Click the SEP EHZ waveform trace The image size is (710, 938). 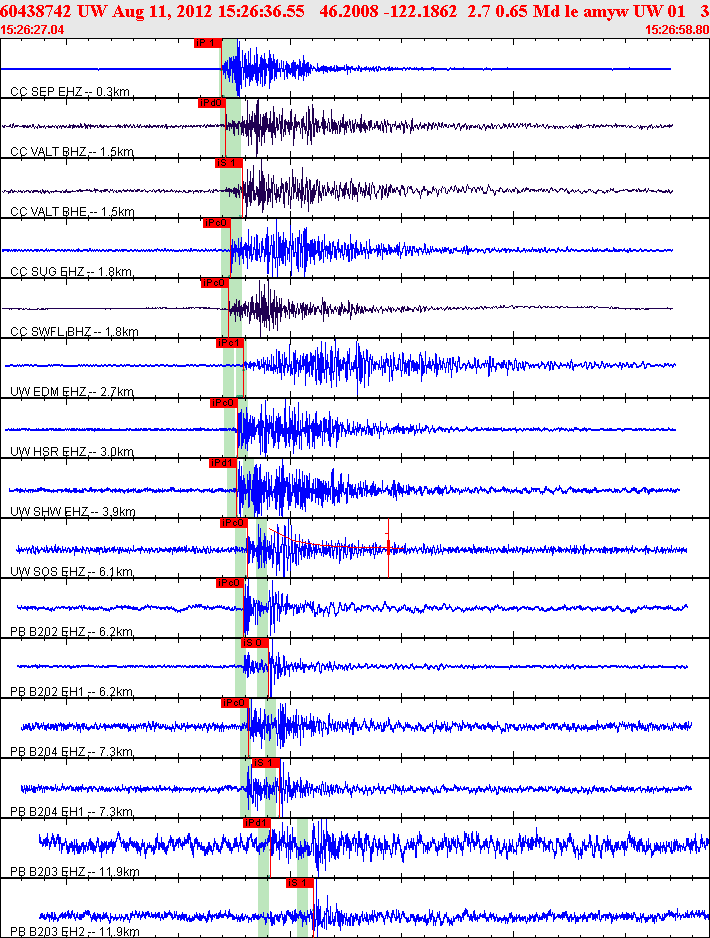pyautogui.click(x=335, y=69)
